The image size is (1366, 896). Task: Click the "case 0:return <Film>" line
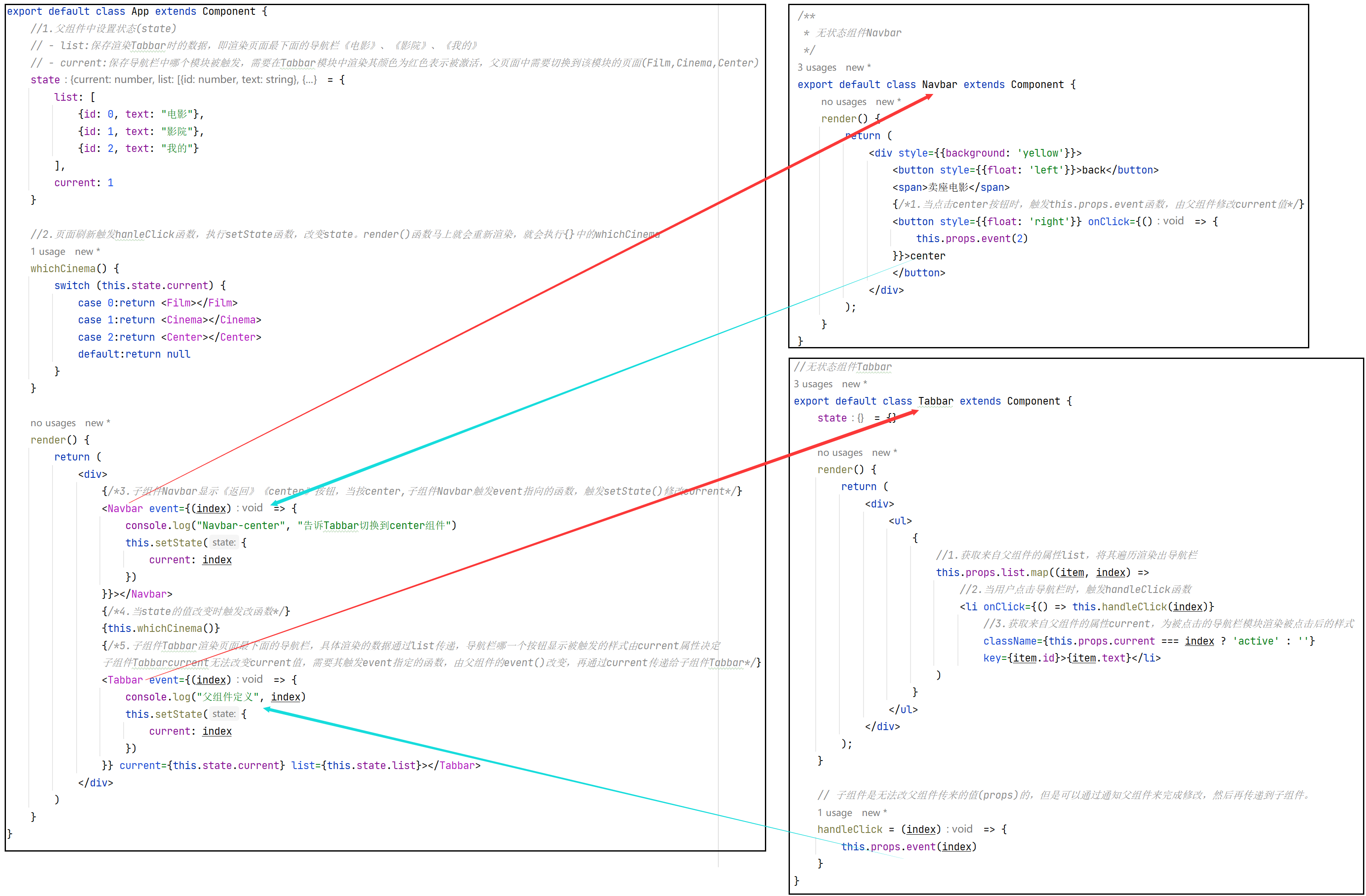158,303
